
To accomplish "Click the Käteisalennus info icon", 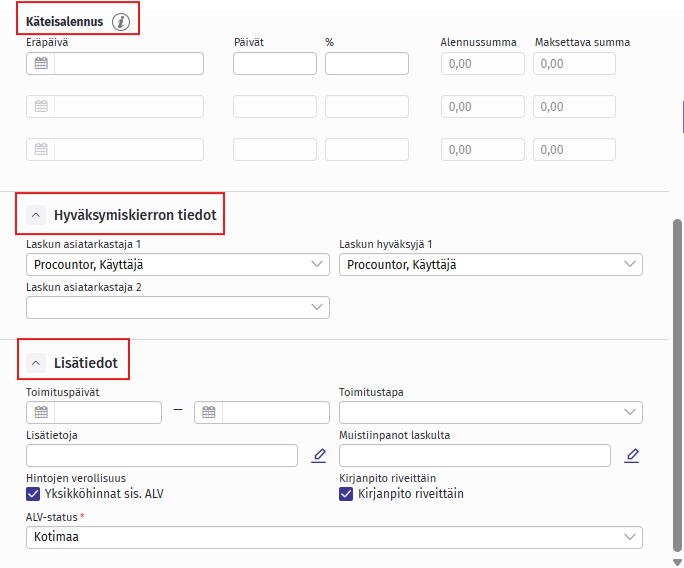I will pyautogui.click(x=121, y=21).
